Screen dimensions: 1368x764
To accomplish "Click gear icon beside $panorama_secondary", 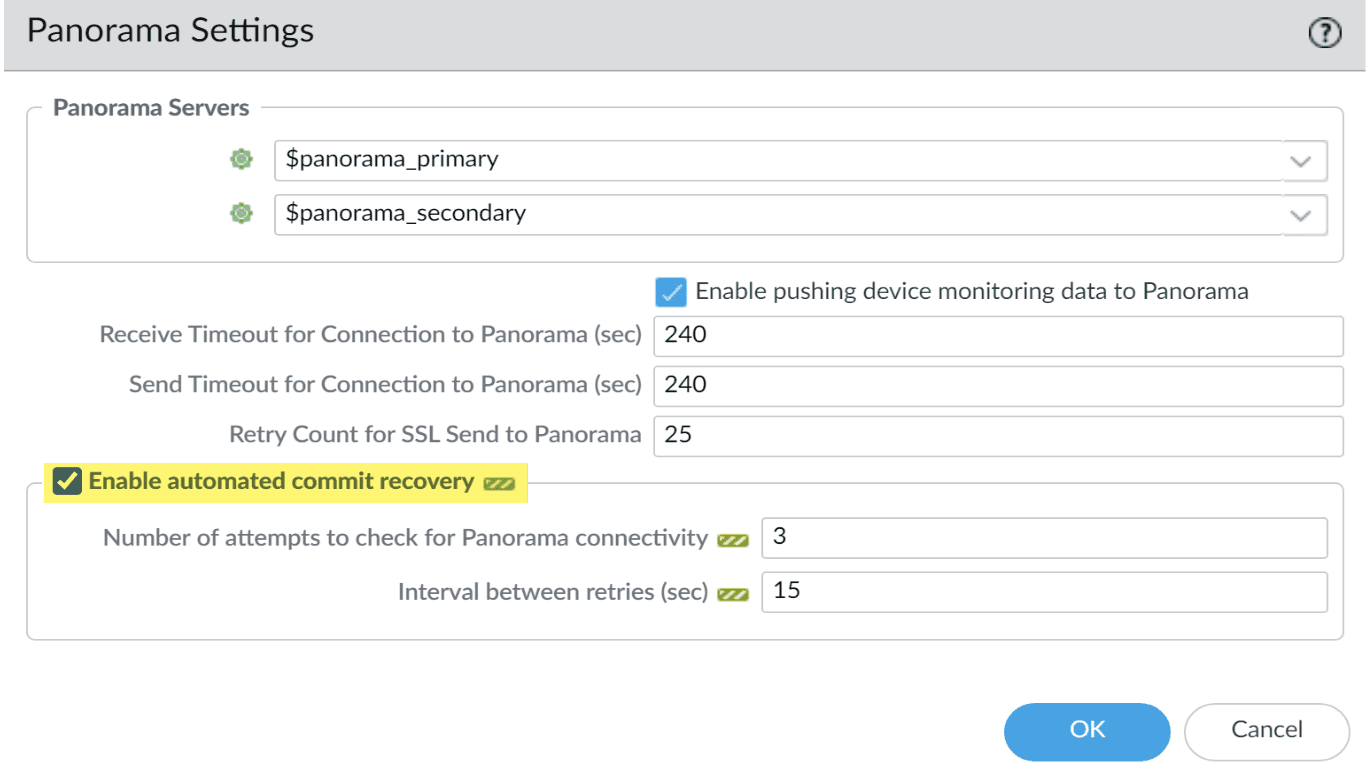I will [x=241, y=213].
